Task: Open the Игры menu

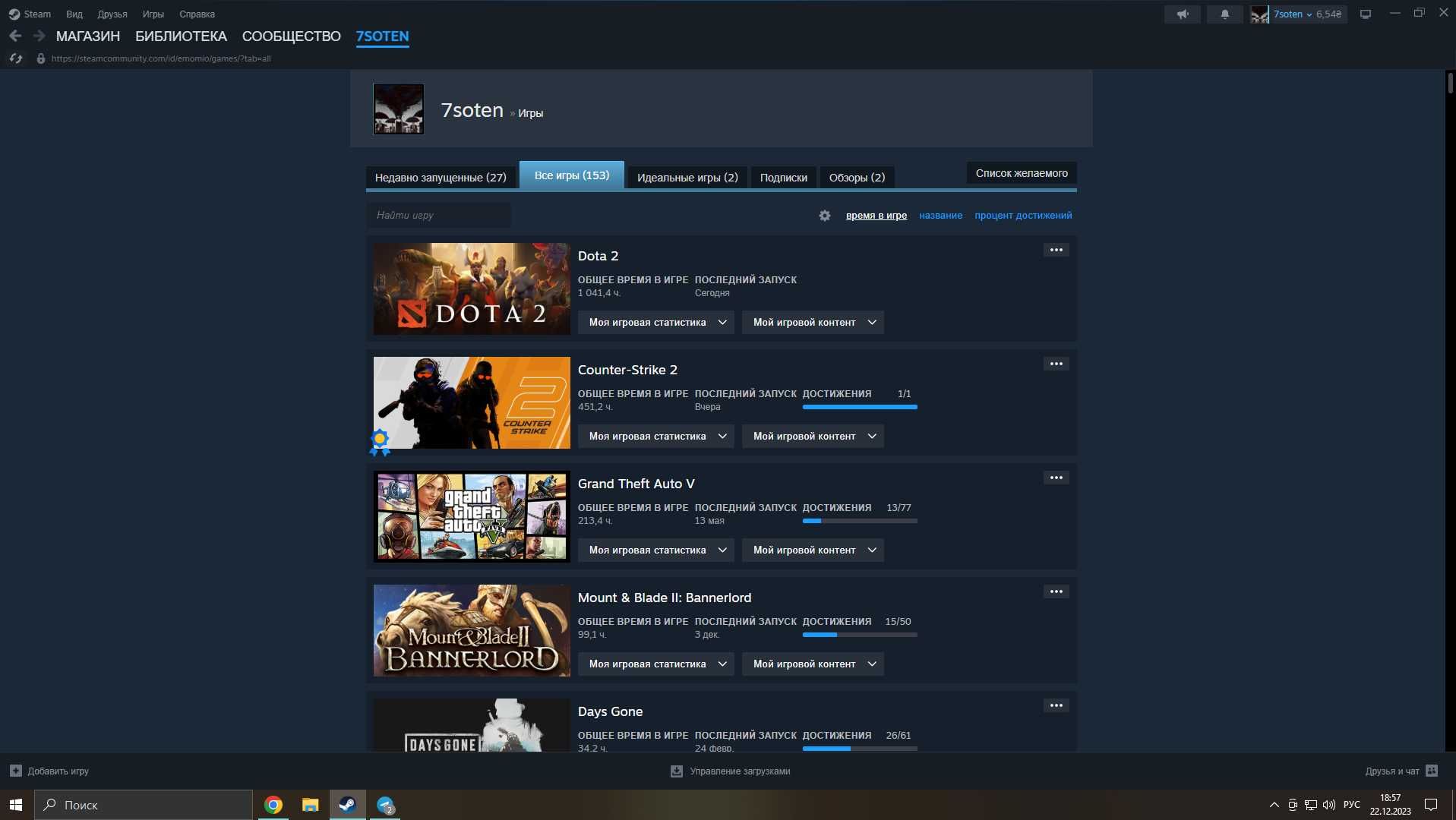Action: pyautogui.click(x=153, y=14)
